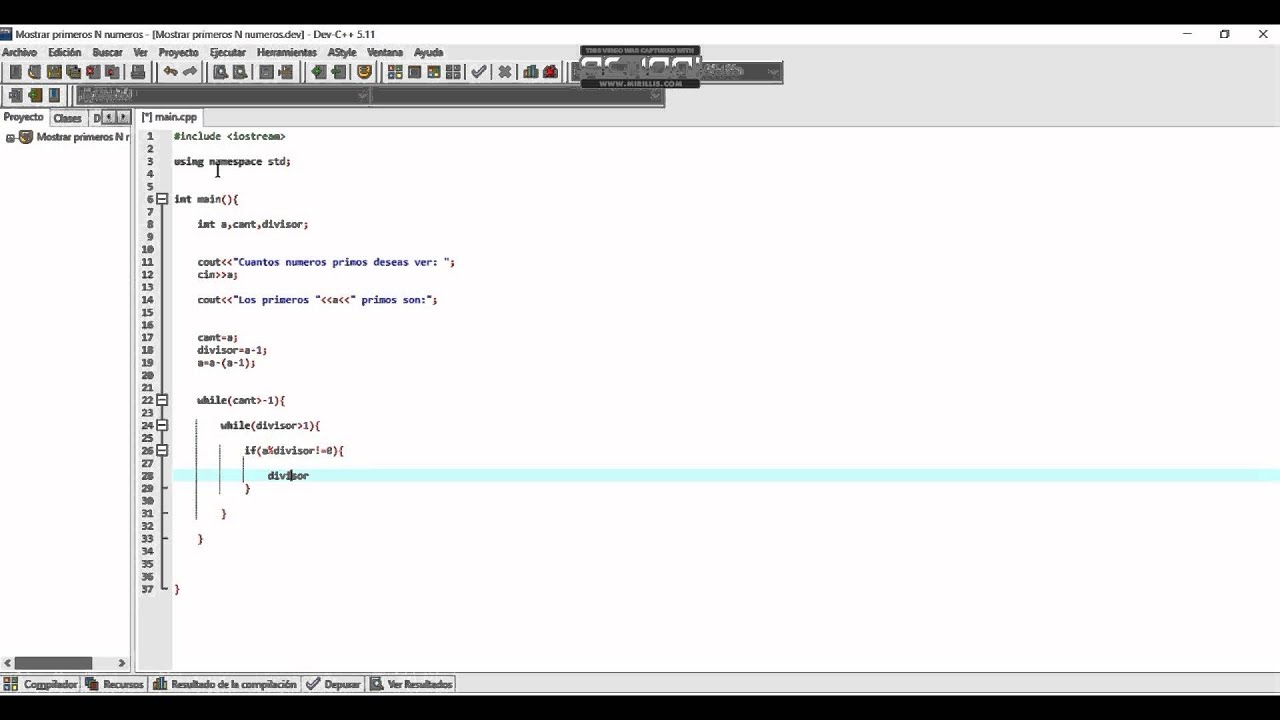The width and height of the screenshot is (1280, 720).
Task: Open the Buscar menu
Action: point(107,52)
